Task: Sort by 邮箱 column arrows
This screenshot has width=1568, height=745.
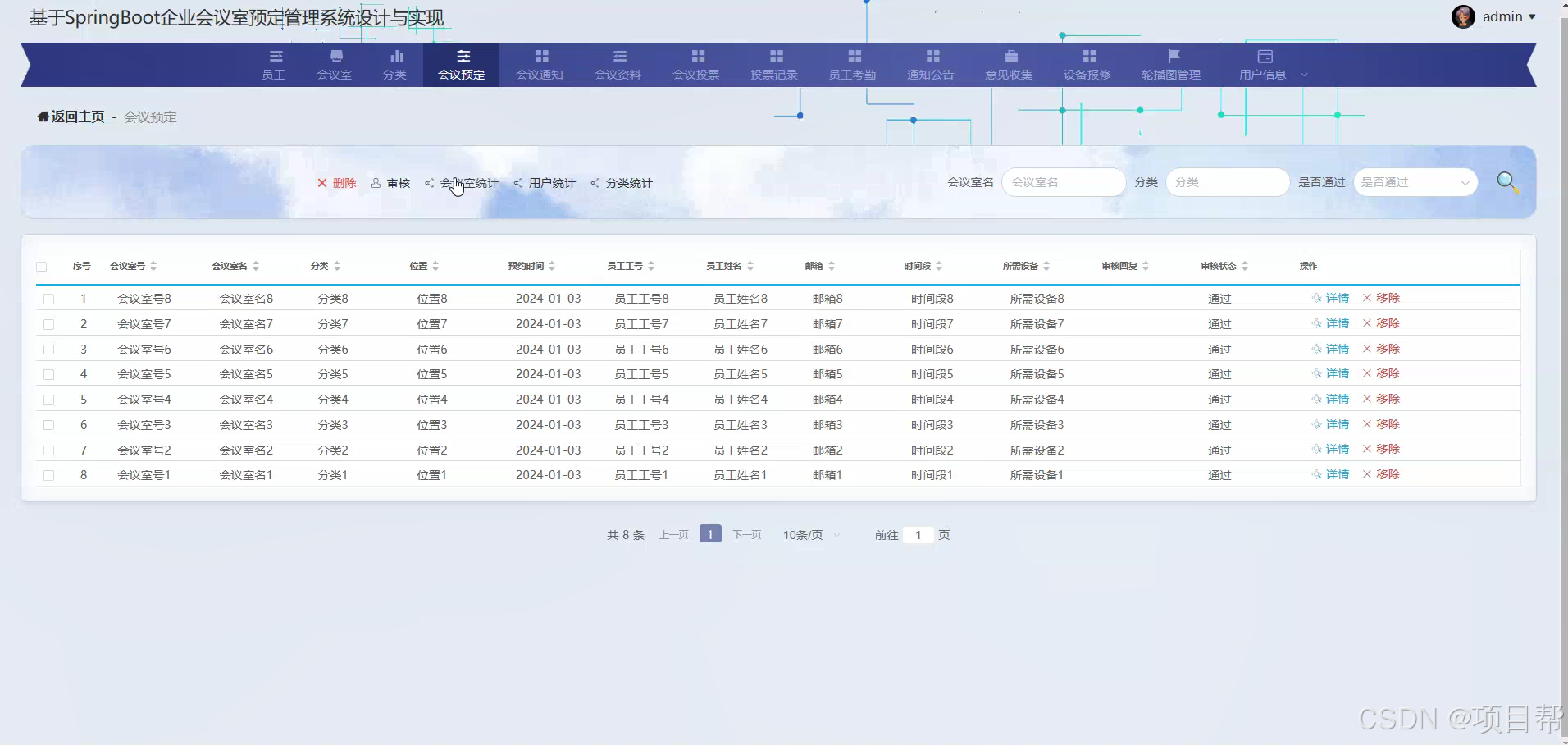Action: pyautogui.click(x=832, y=266)
